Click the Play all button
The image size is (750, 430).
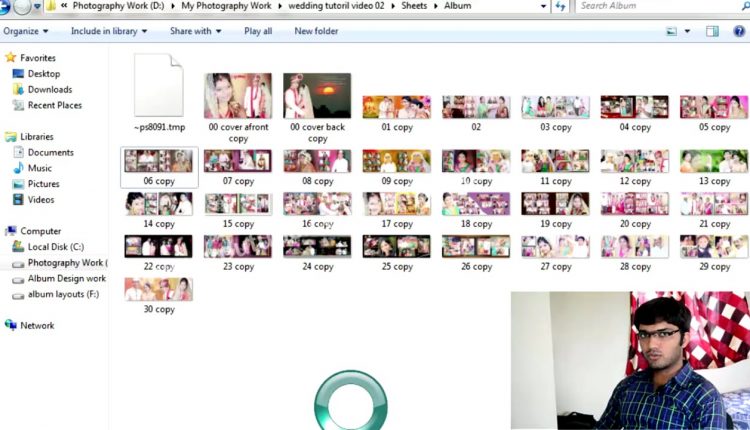click(258, 31)
